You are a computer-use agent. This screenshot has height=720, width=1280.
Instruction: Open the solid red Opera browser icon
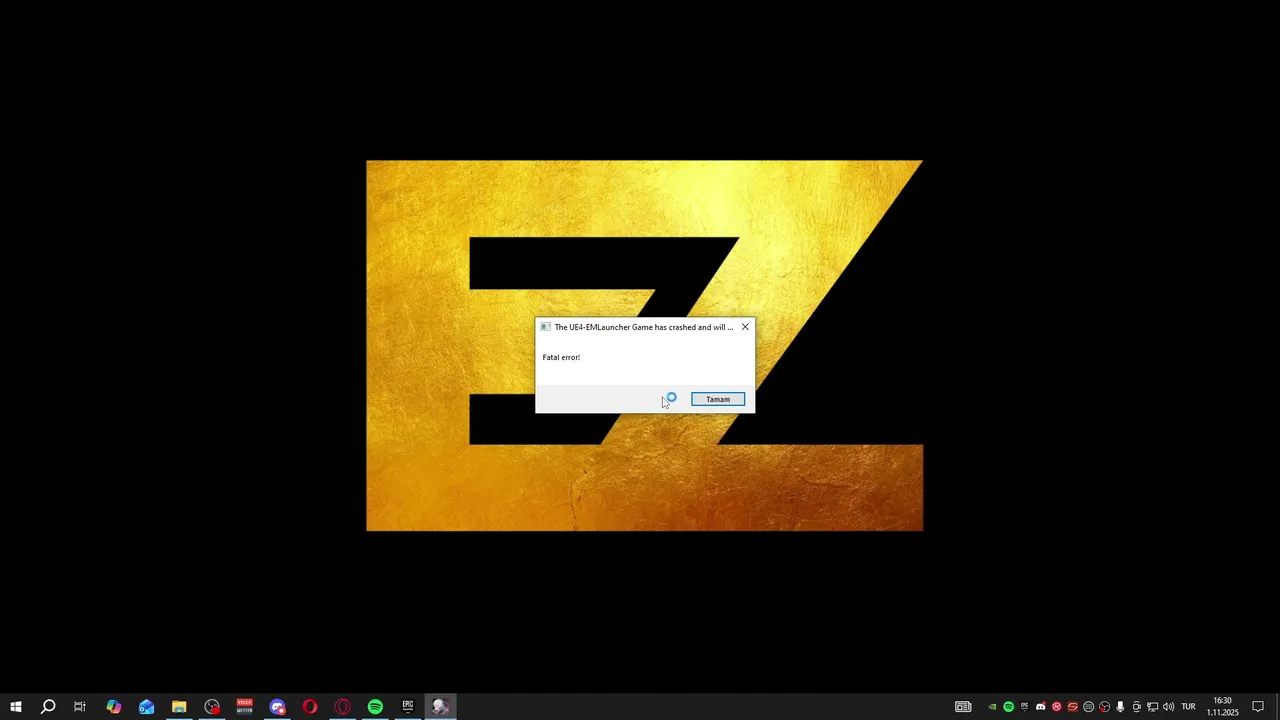310,707
